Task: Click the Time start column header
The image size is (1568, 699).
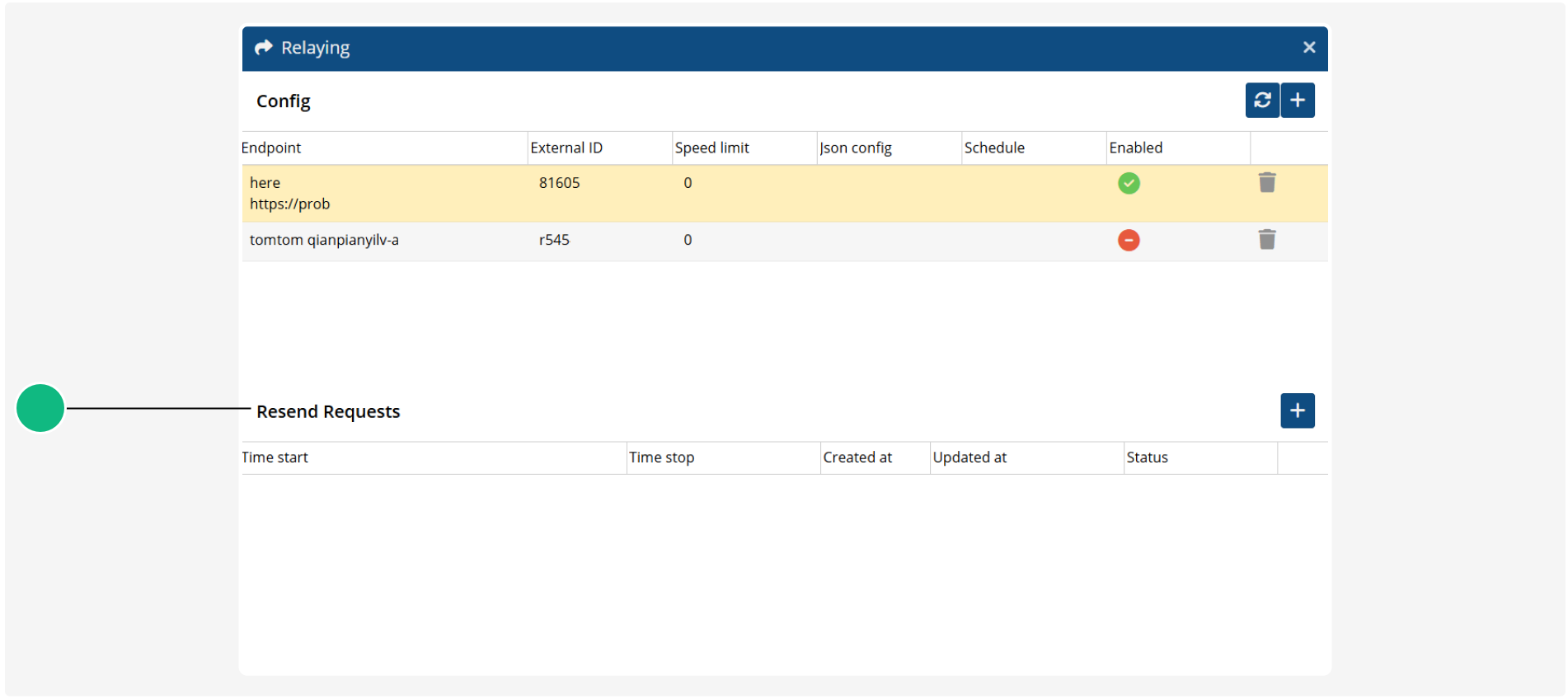Action: tap(275, 457)
